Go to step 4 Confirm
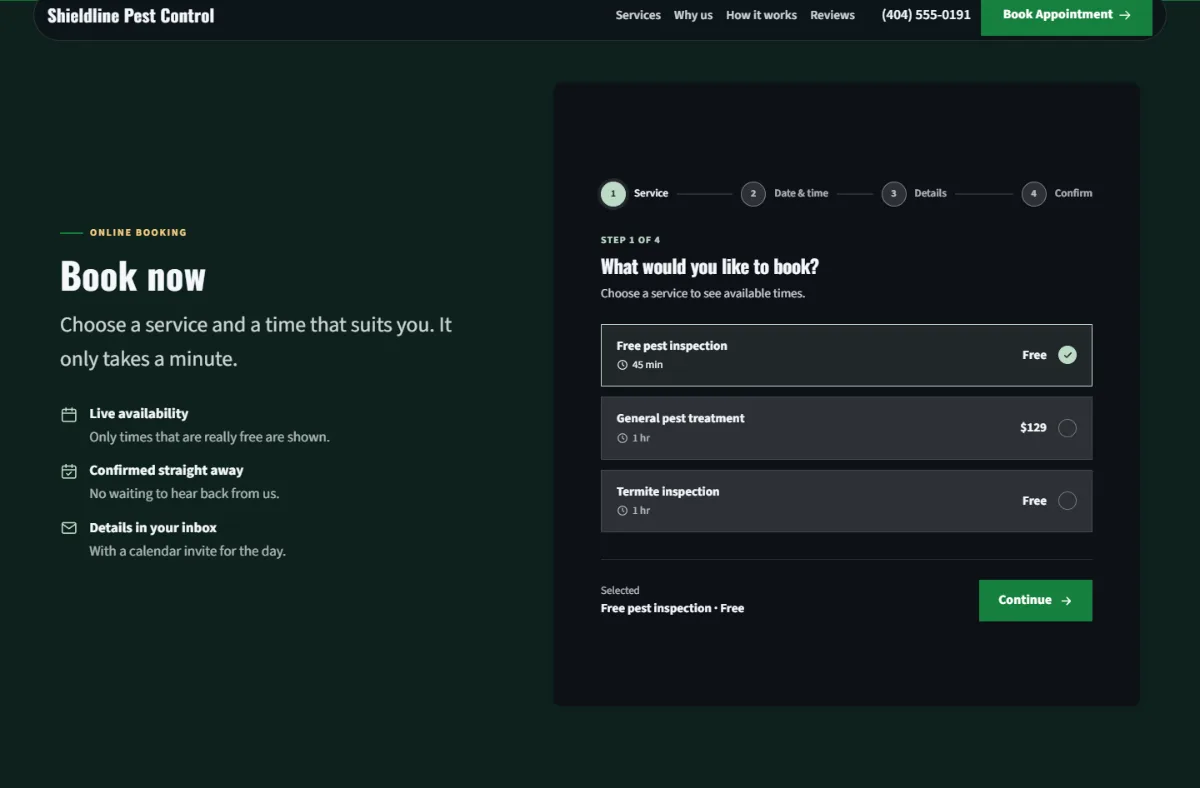This screenshot has height=788, width=1200. (x=1057, y=194)
